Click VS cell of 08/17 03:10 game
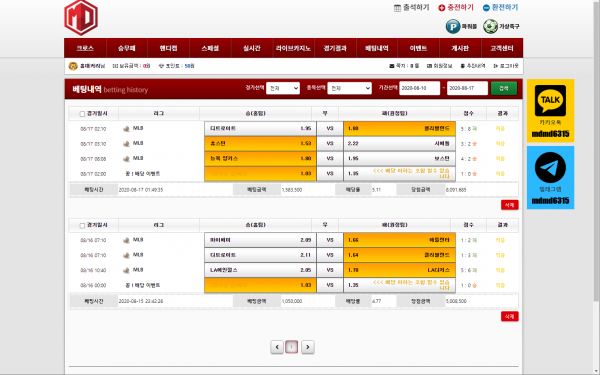Screen dimensions: 600x375 click(x=330, y=143)
